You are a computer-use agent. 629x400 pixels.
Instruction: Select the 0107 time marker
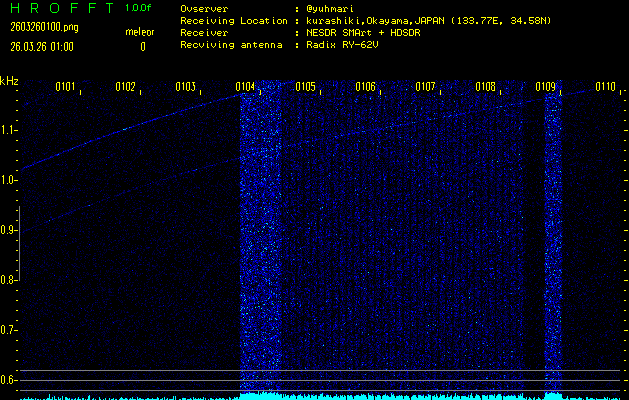[x=425, y=87]
